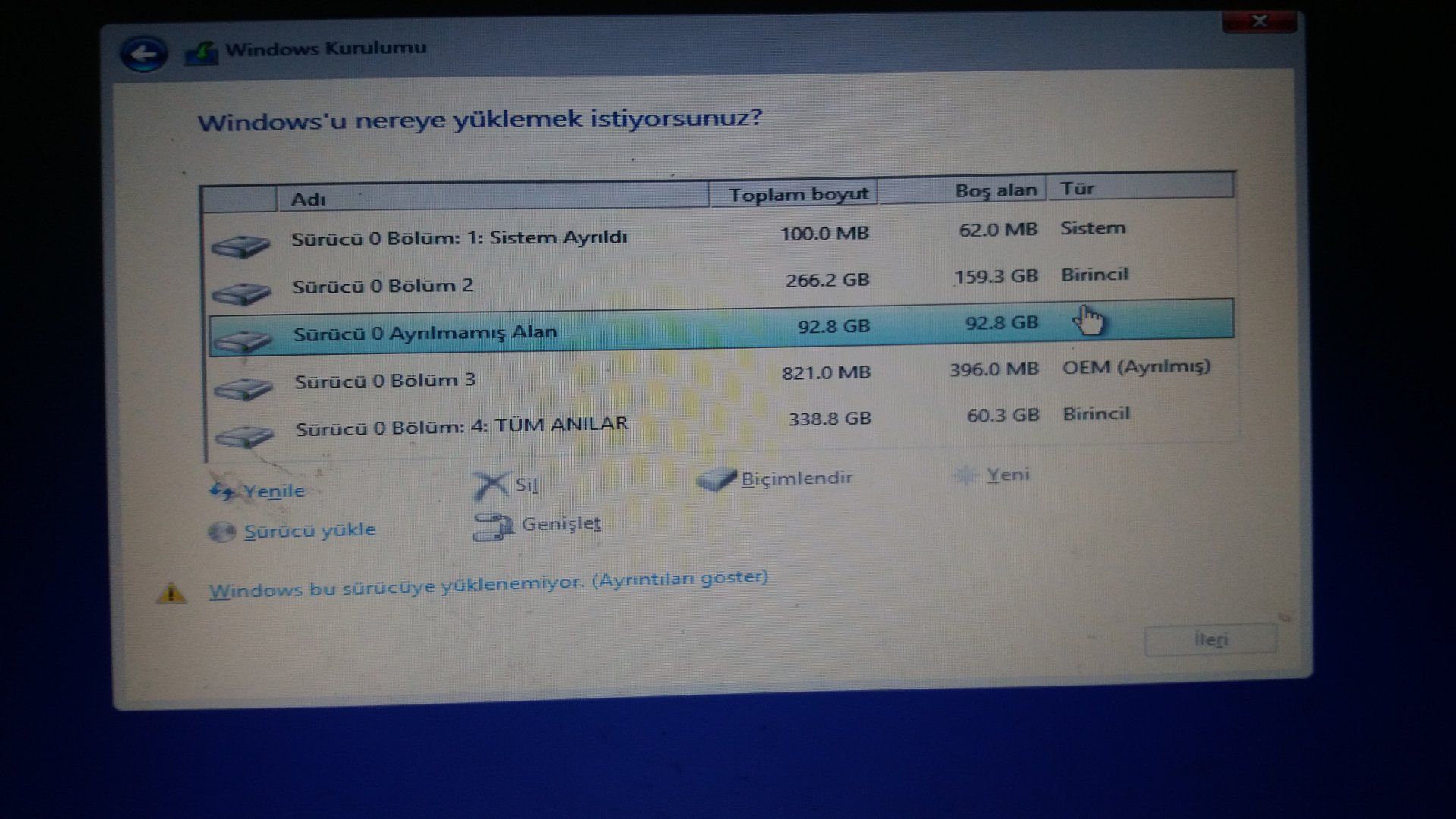Click the Yenile refresh icon
Screen dimensions: 1456x819
[x=222, y=491]
